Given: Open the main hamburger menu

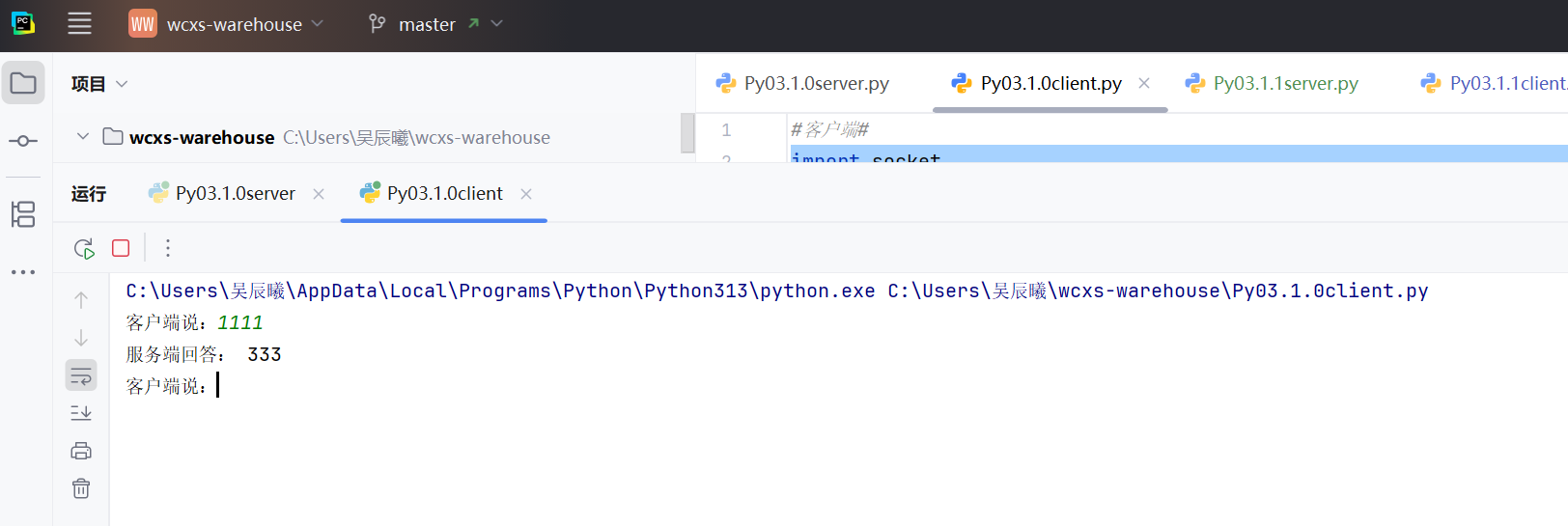Looking at the screenshot, I should coord(79,24).
